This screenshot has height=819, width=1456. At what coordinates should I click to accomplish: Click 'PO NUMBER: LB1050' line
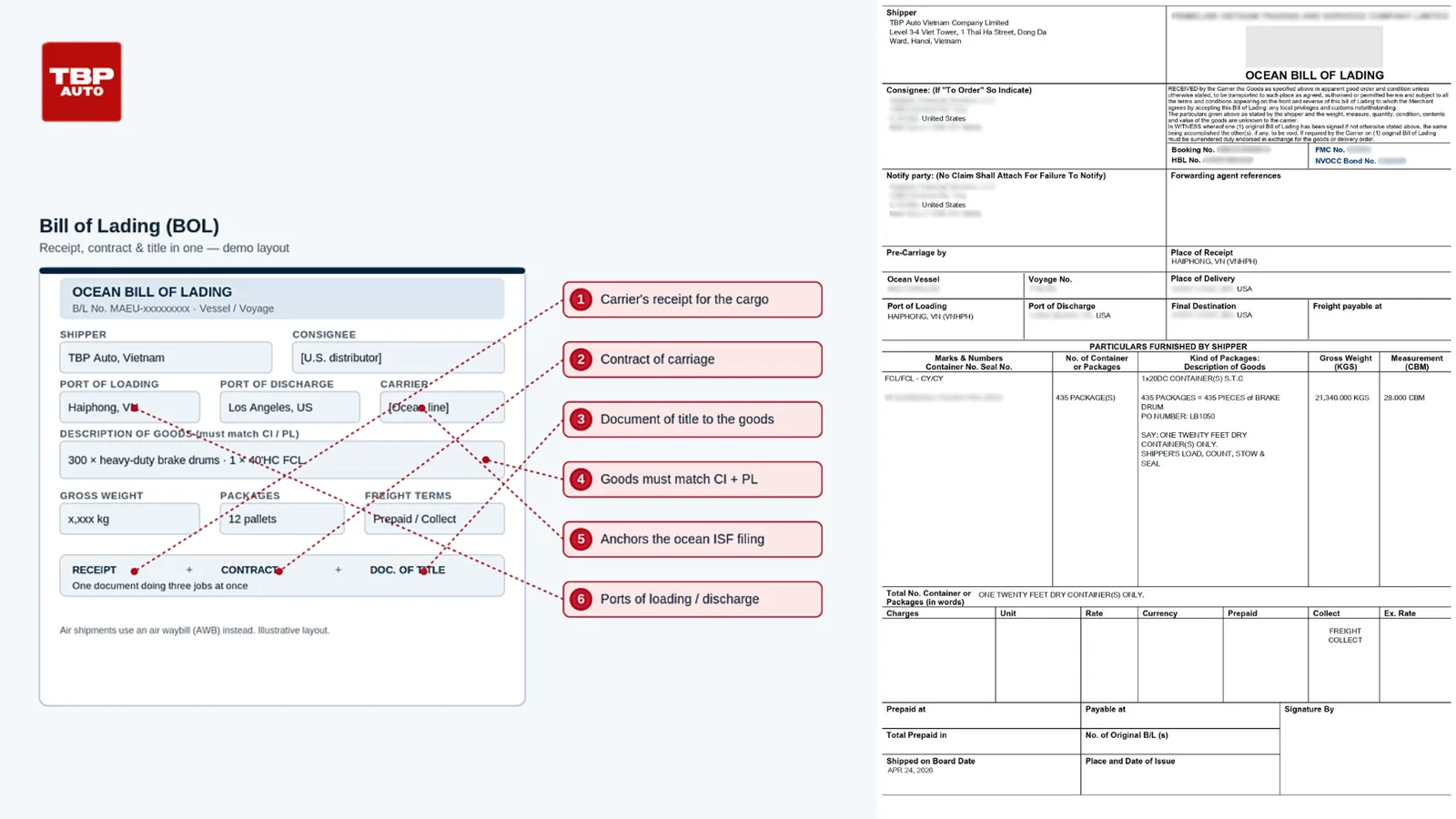[x=1178, y=417]
